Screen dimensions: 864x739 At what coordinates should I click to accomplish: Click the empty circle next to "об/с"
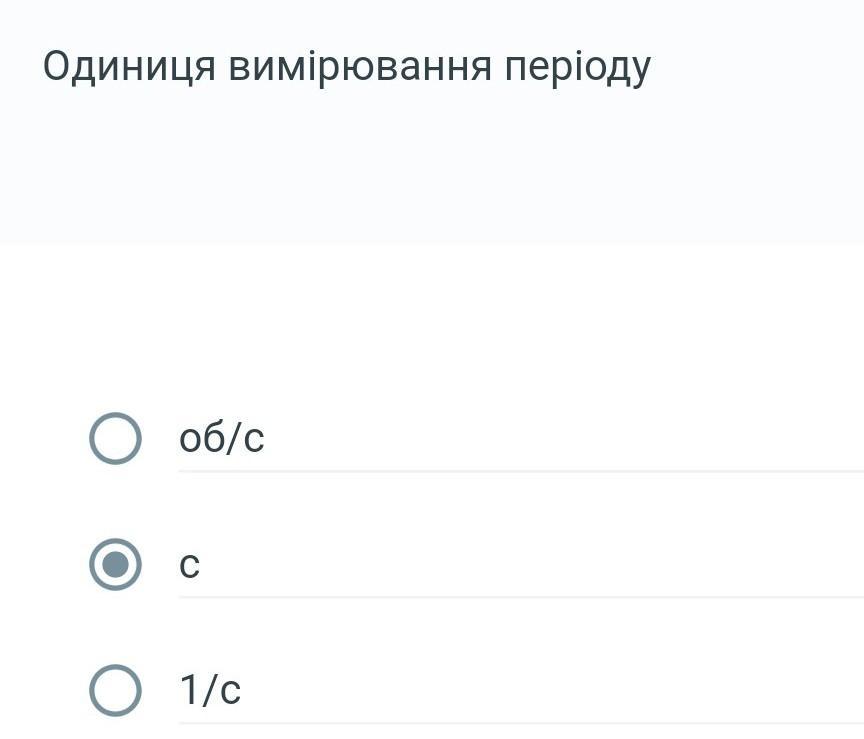tap(115, 438)
